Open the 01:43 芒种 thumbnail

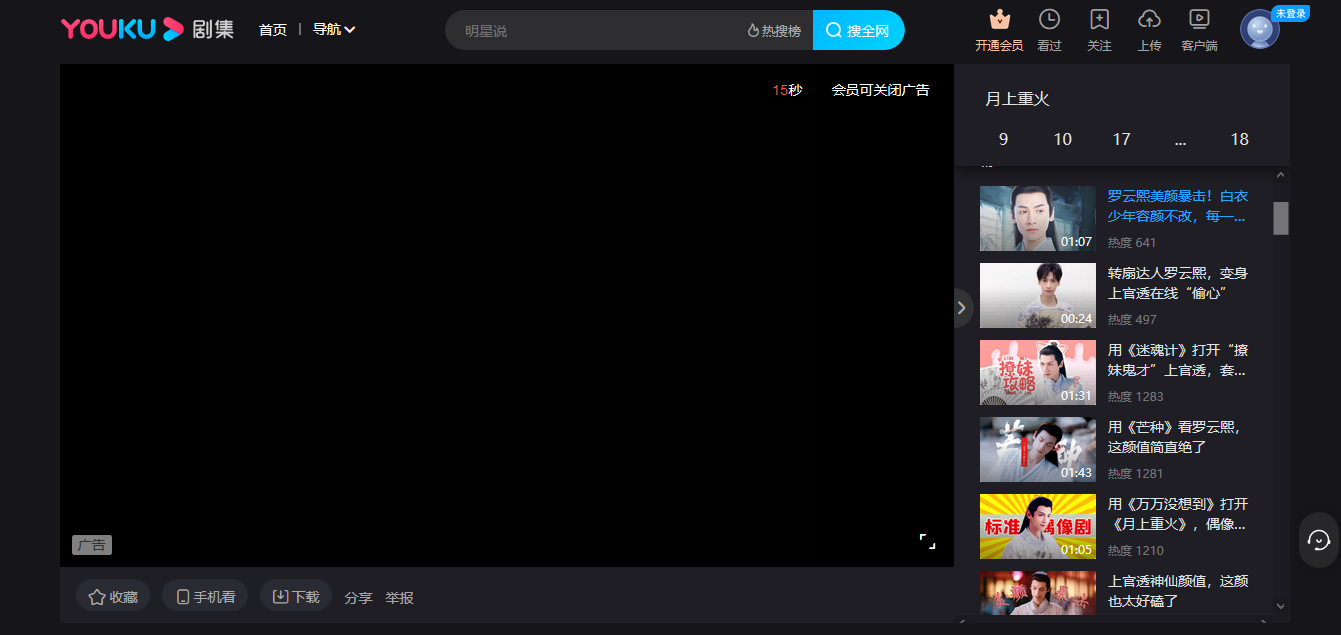[1038, 449]
